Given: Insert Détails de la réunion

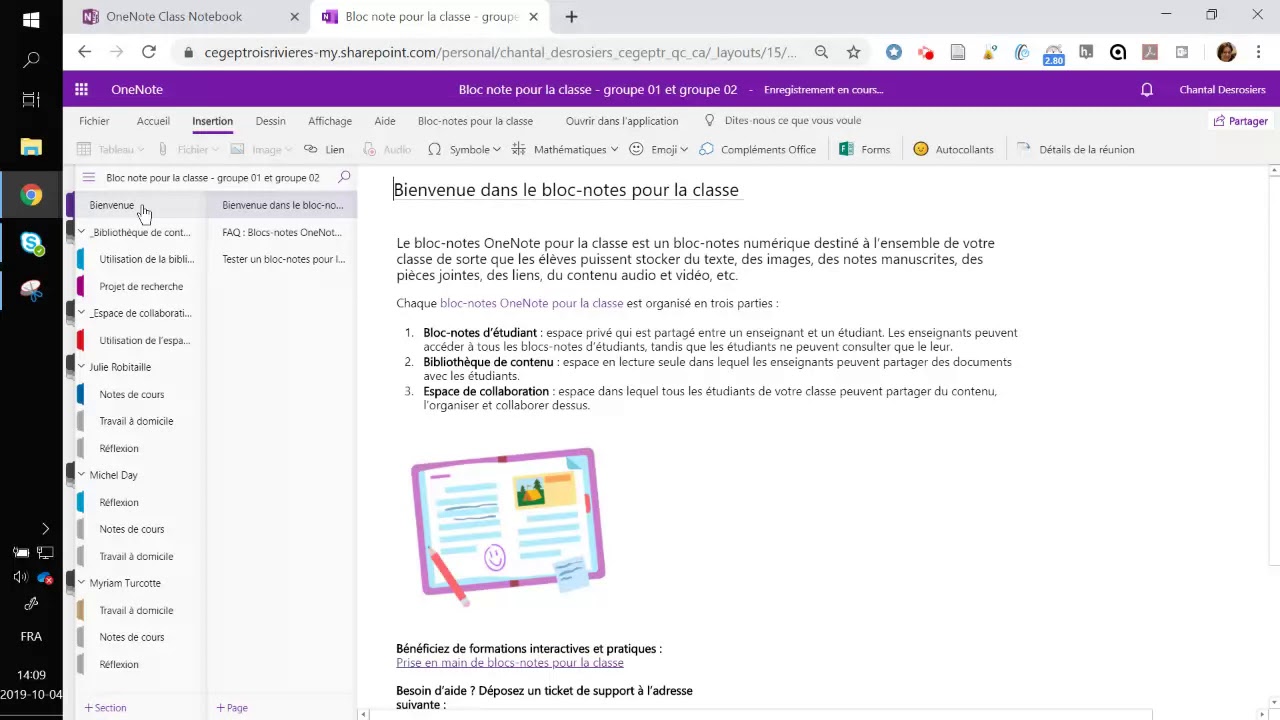Looking at the screenshot, I should (1075, 149).
